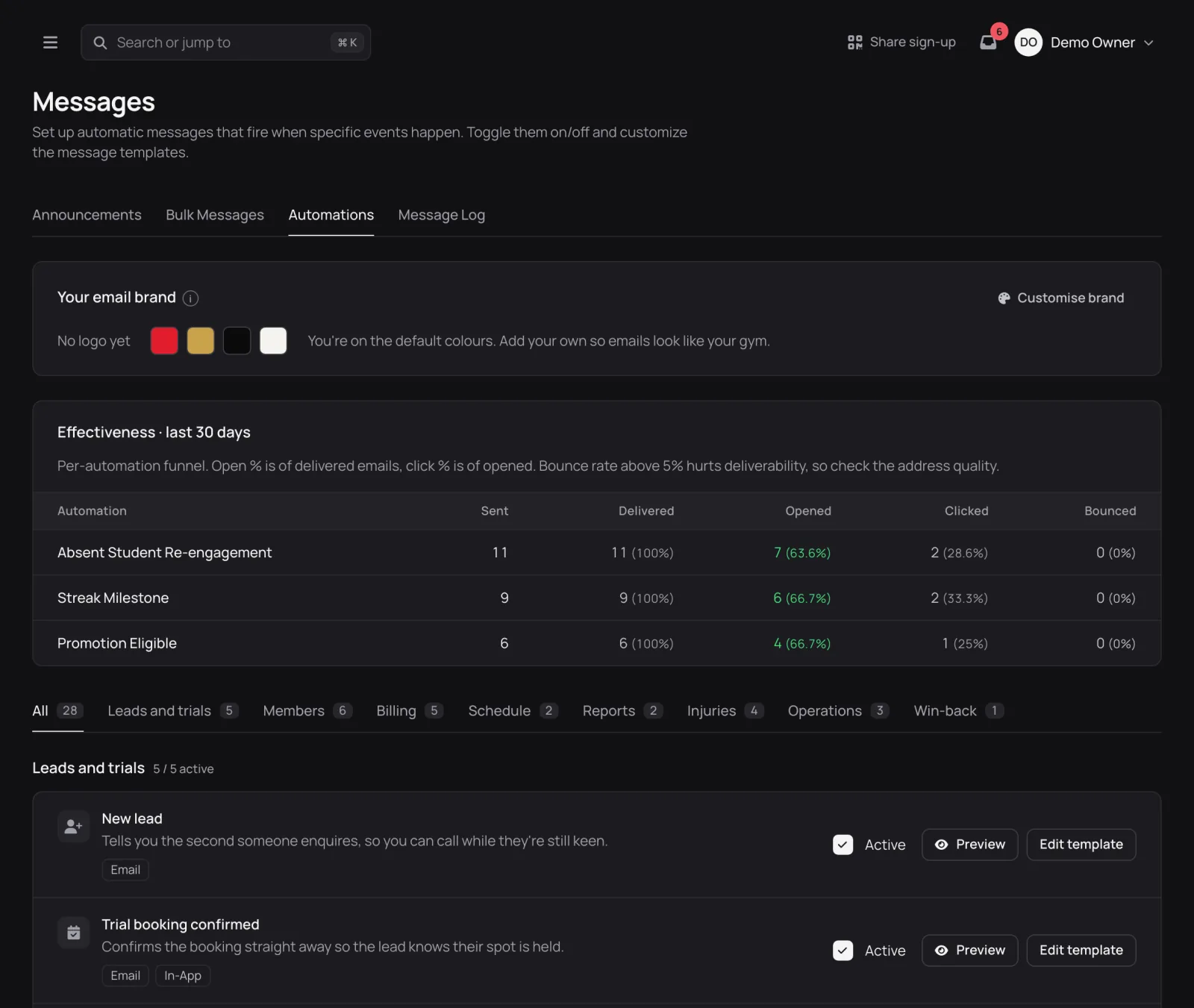This screenshot has width=1194, height=1008.
Task: Click the DO avatar circle
Action: [x=1028, y=43]
